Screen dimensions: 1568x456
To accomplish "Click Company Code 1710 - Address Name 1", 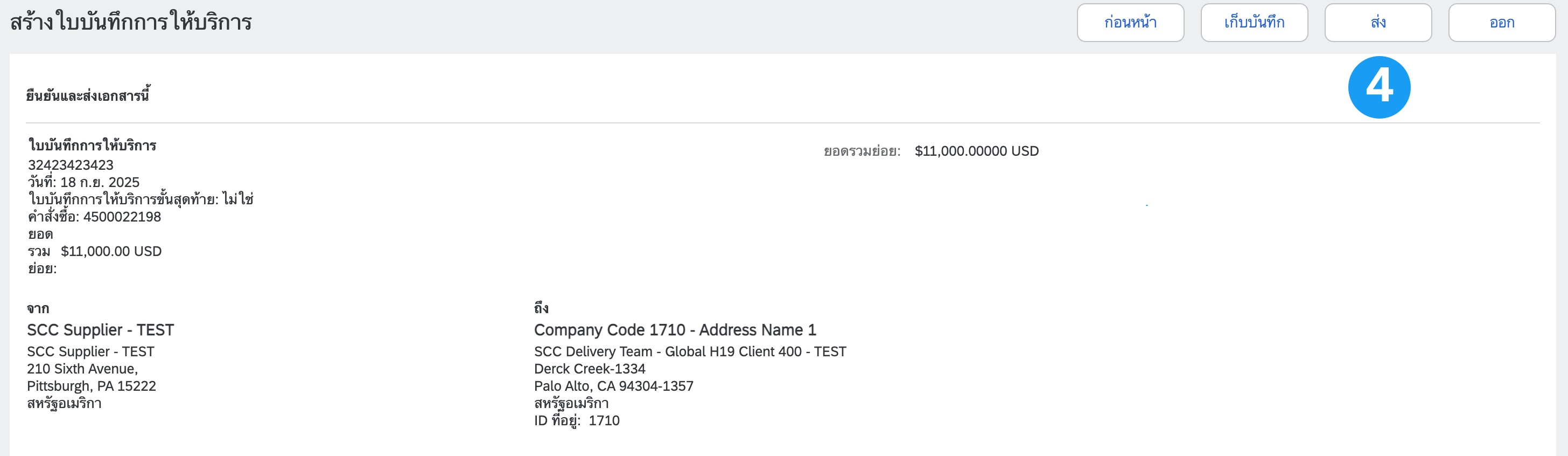I will point(675,330).
